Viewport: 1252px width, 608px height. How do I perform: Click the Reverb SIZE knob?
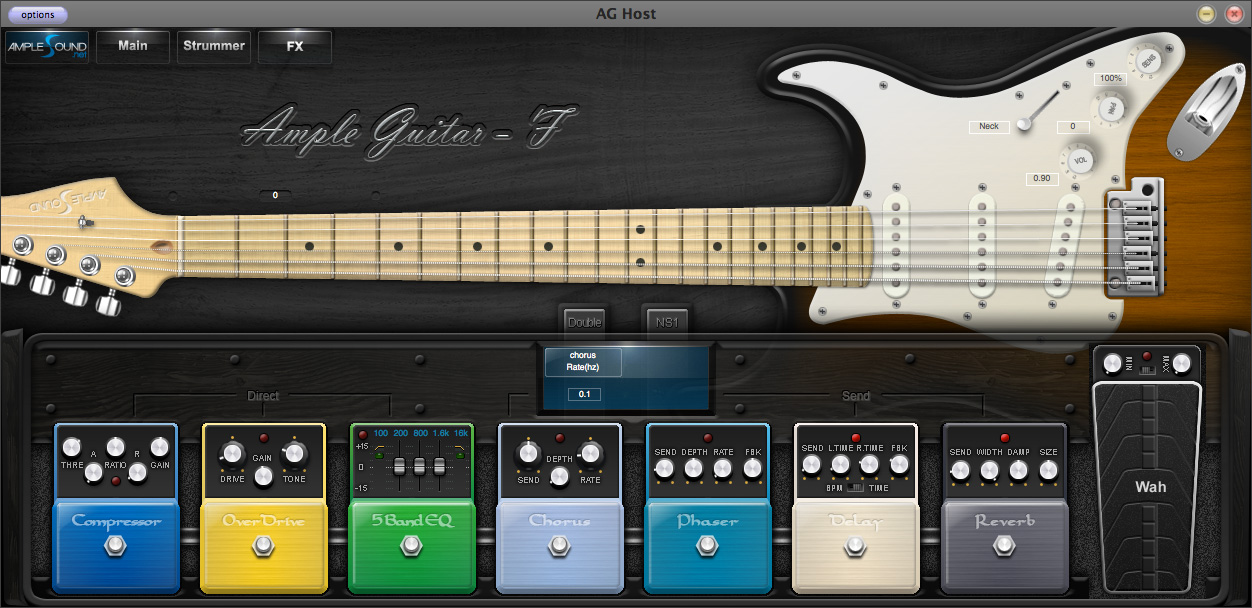(x=1048, y=469)
